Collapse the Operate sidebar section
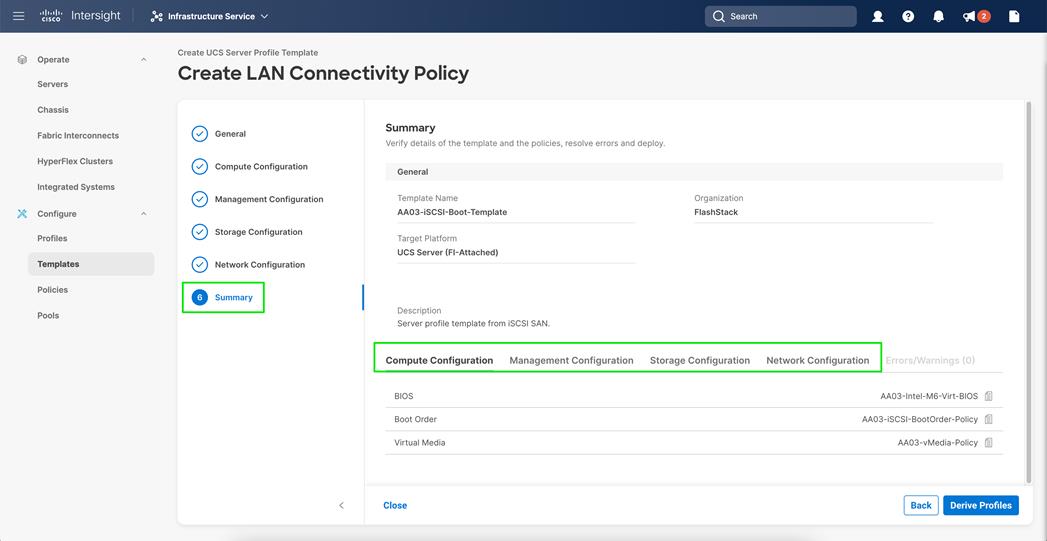This screenshot has height=541, width=1047. tap(143, 60)
